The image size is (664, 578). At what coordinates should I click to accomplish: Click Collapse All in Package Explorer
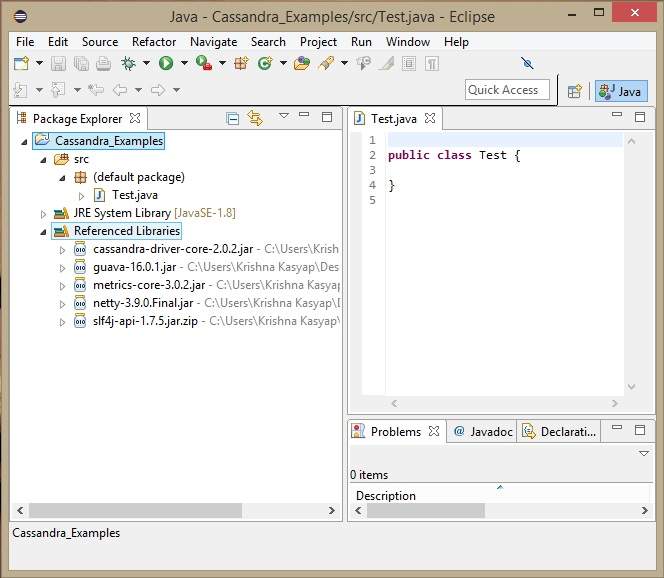pos(233,118)
